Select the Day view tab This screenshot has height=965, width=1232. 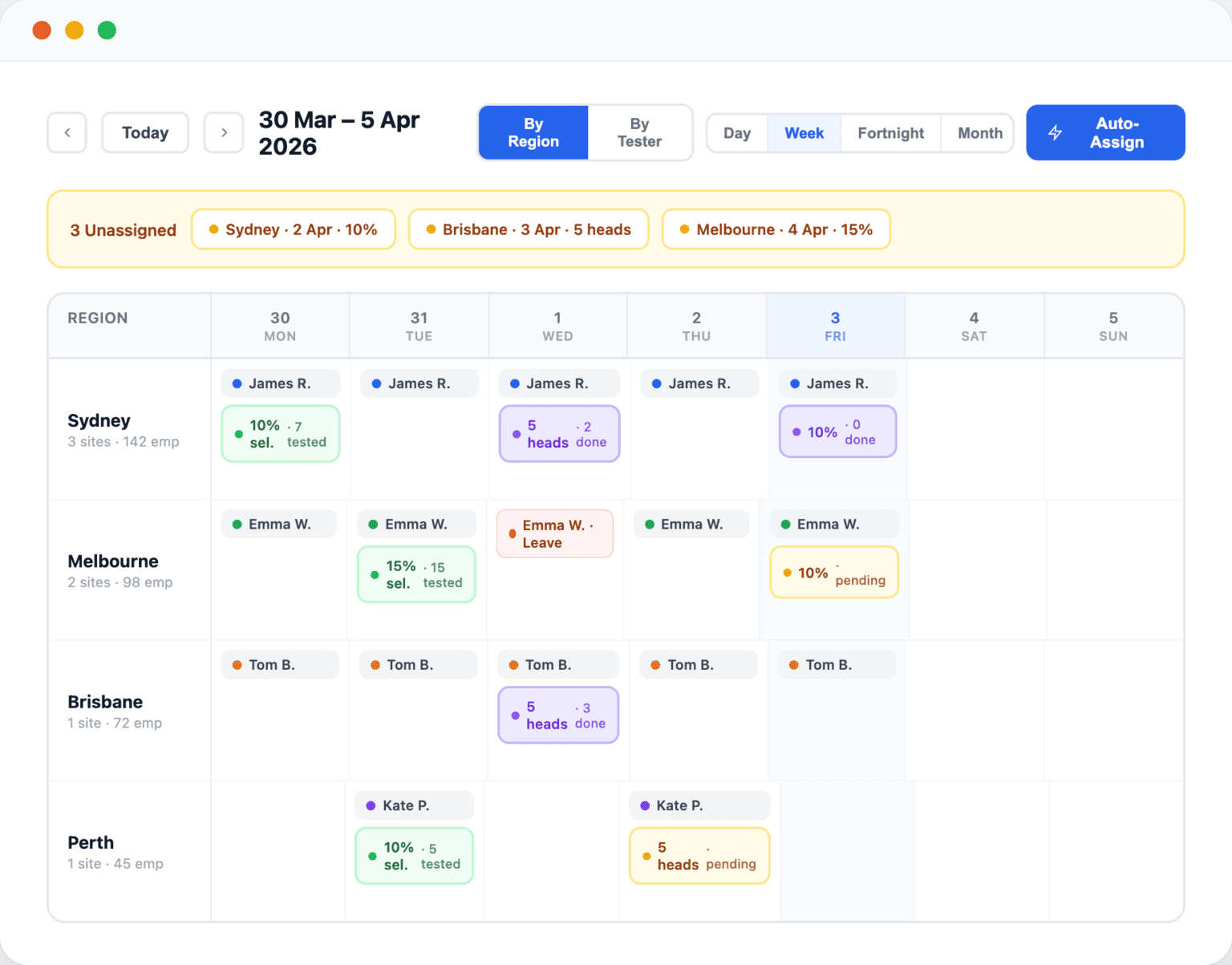coord(737,133)
